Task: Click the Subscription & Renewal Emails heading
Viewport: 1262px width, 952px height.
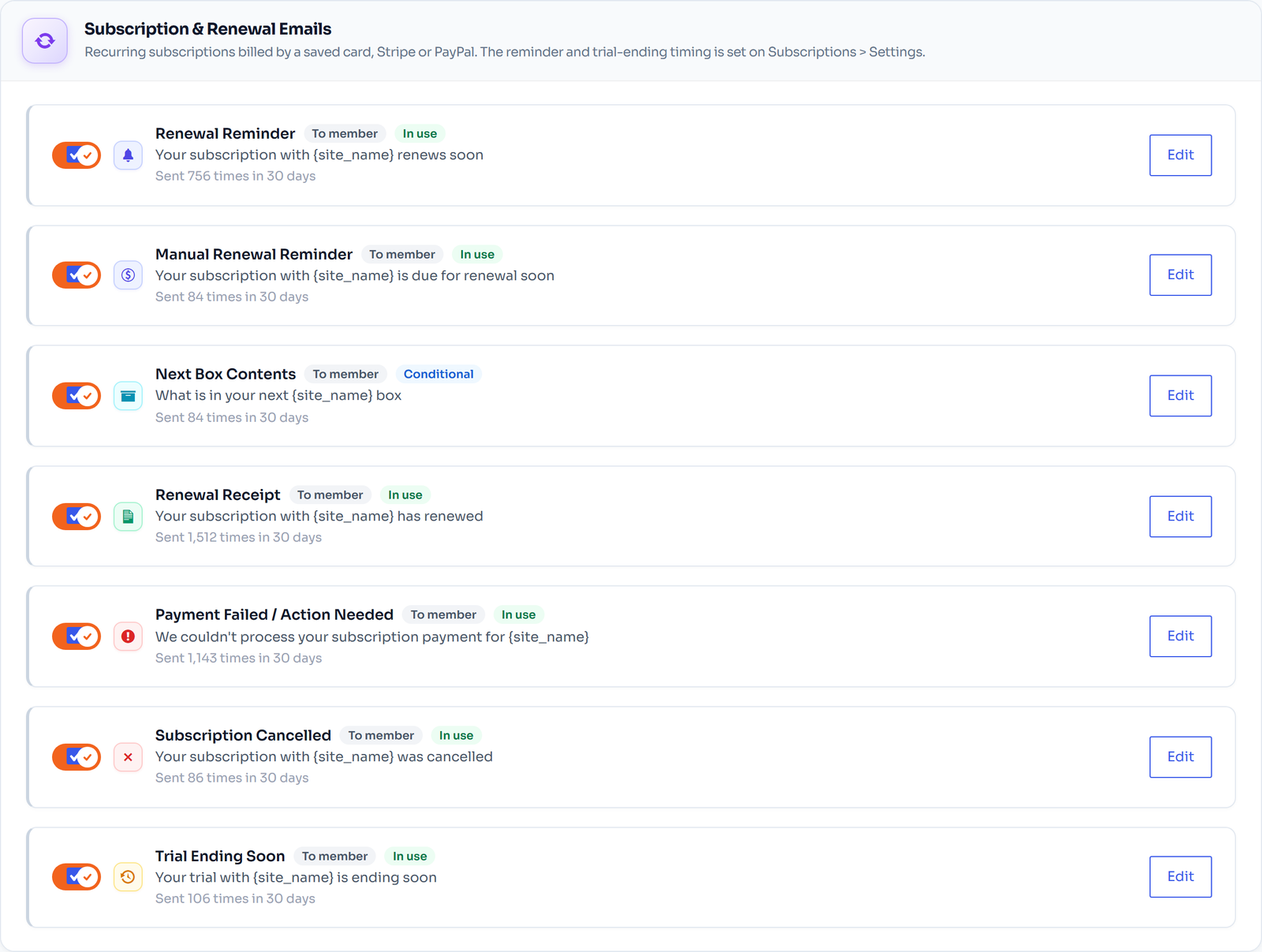Action: 207,29
